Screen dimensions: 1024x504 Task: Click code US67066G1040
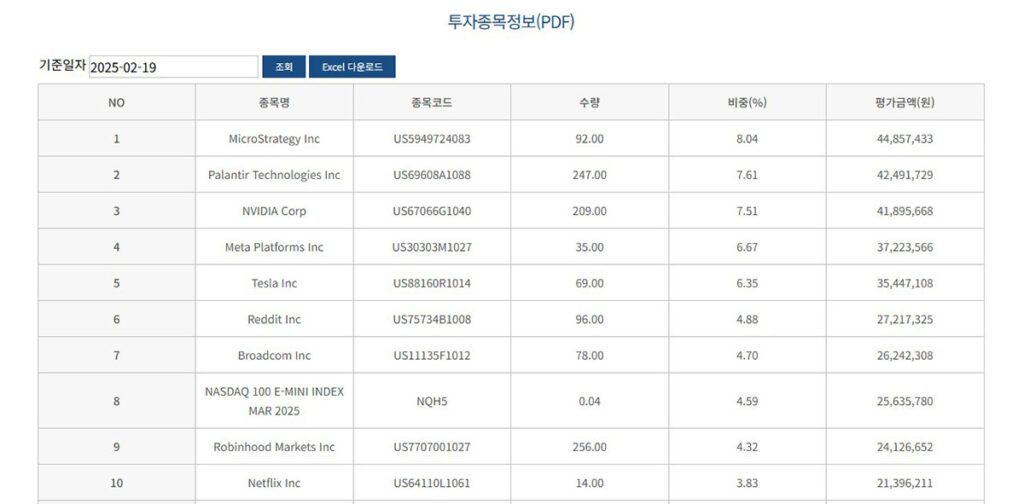click(x=432, y=212)
